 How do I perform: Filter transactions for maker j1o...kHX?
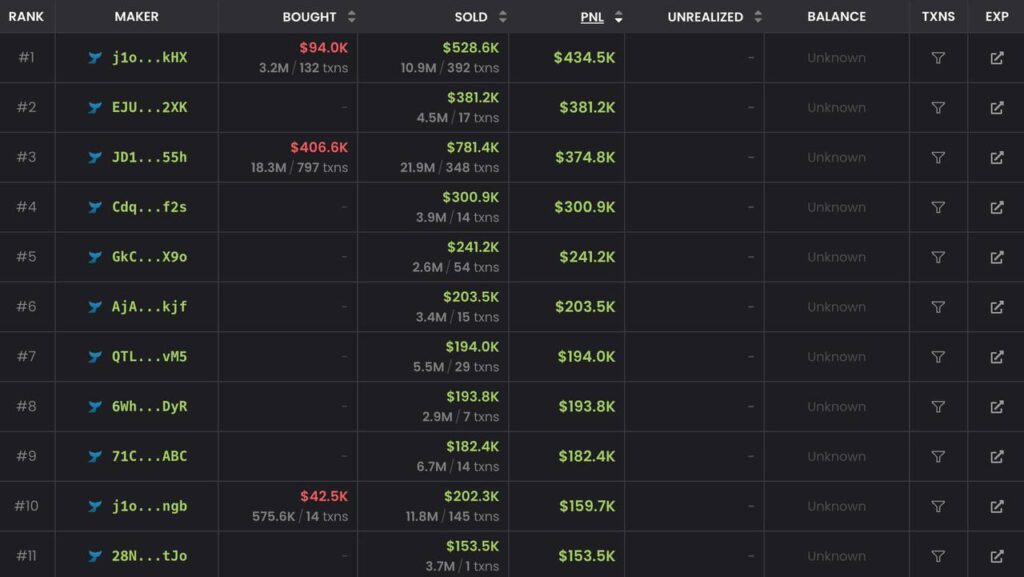938,58
